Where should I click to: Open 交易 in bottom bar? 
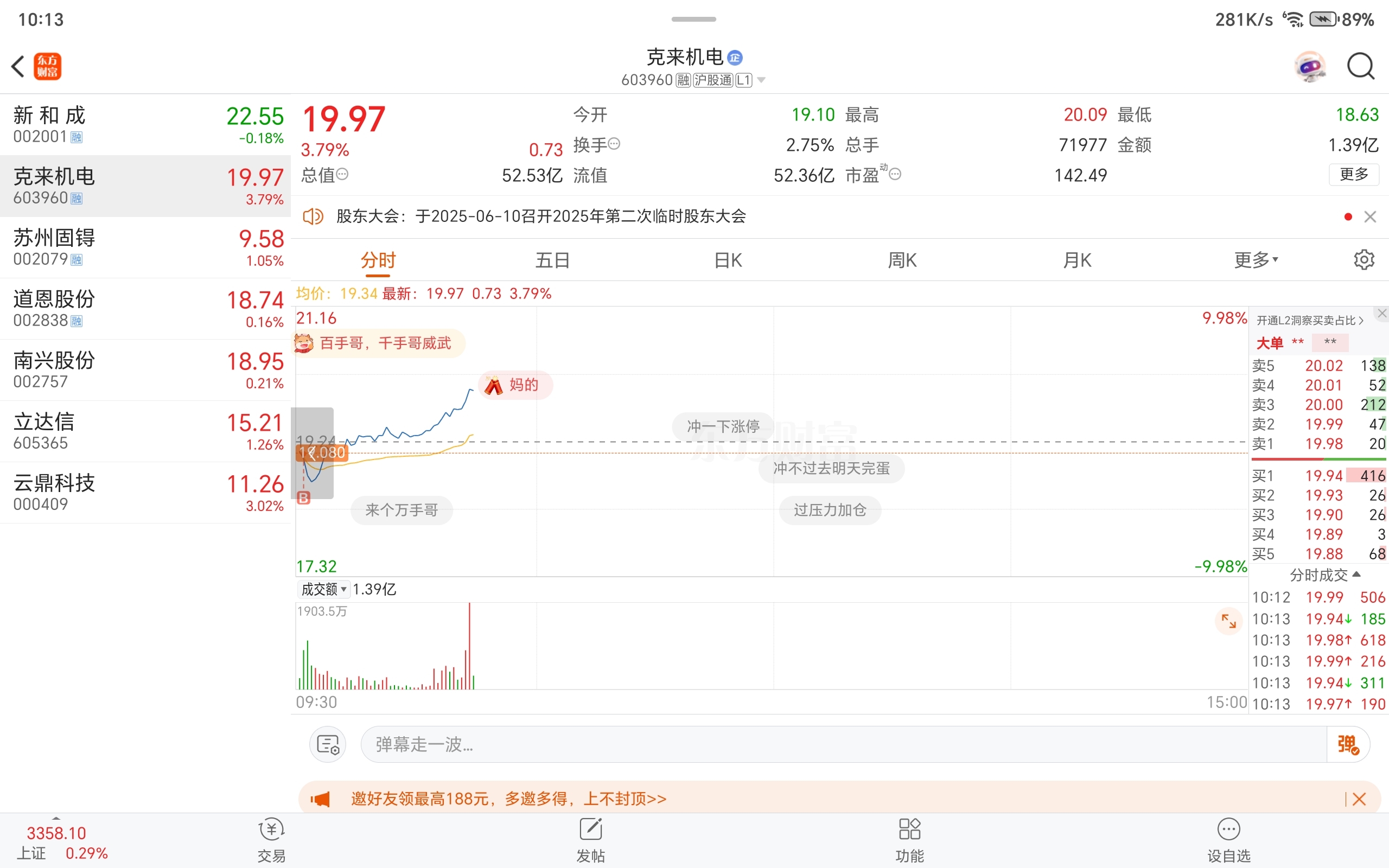pyautogui.click(x=271, y=841)
